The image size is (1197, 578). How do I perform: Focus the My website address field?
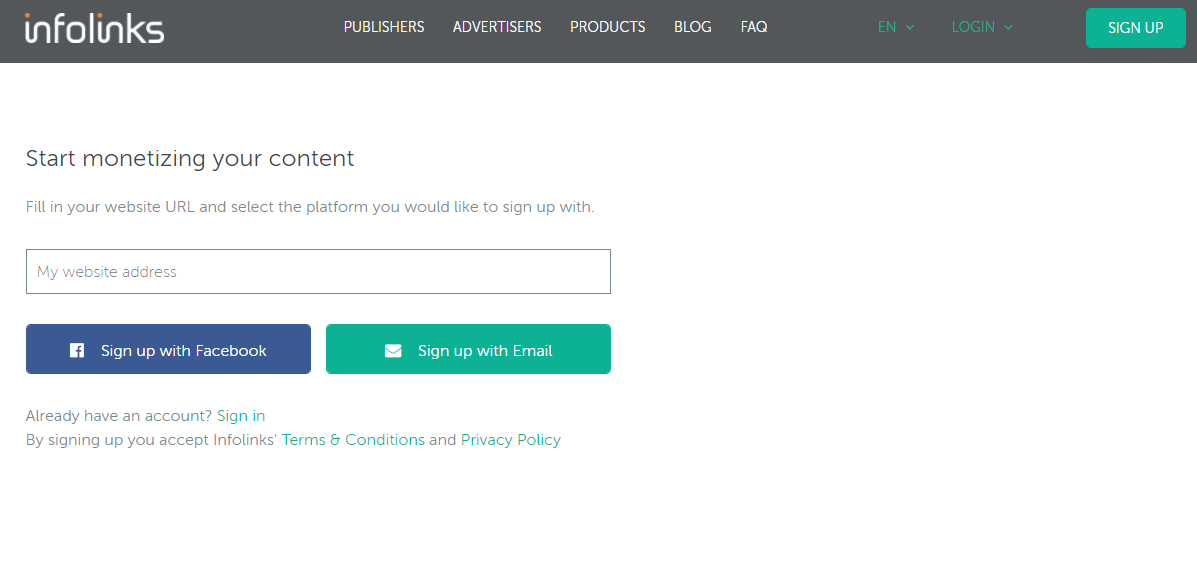click(x=318, y=271)
